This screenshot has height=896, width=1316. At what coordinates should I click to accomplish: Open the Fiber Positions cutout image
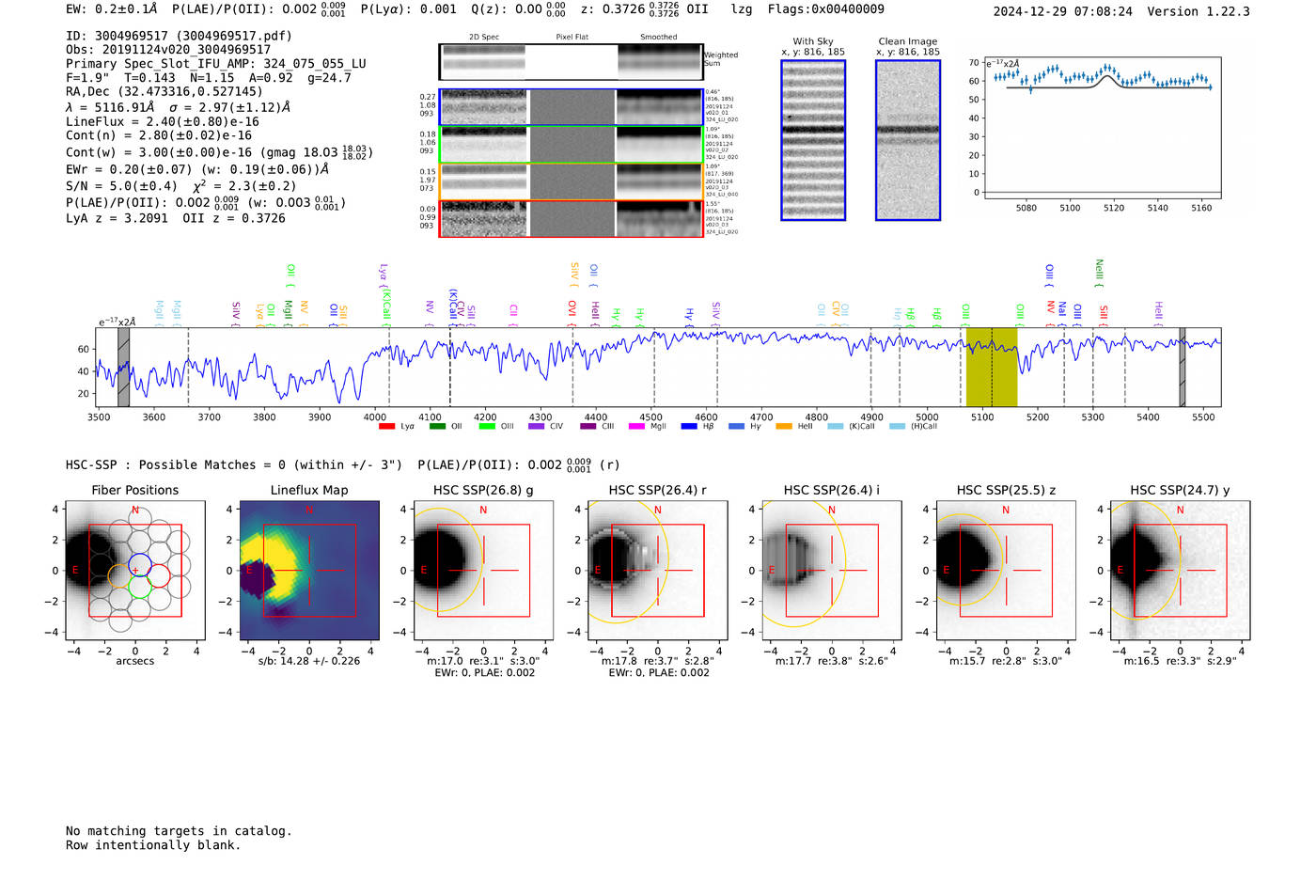135,570
